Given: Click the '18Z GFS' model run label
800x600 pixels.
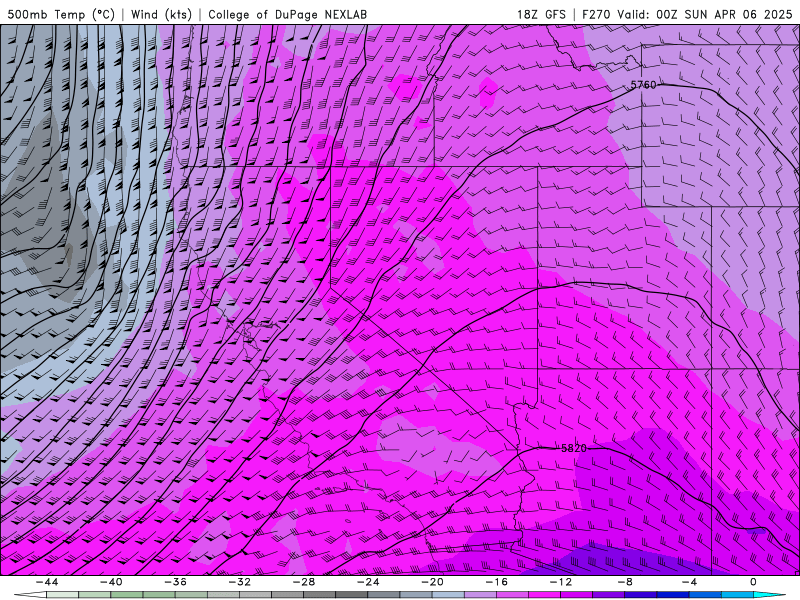Looking at the screenshot, I should tap(541, 14).
